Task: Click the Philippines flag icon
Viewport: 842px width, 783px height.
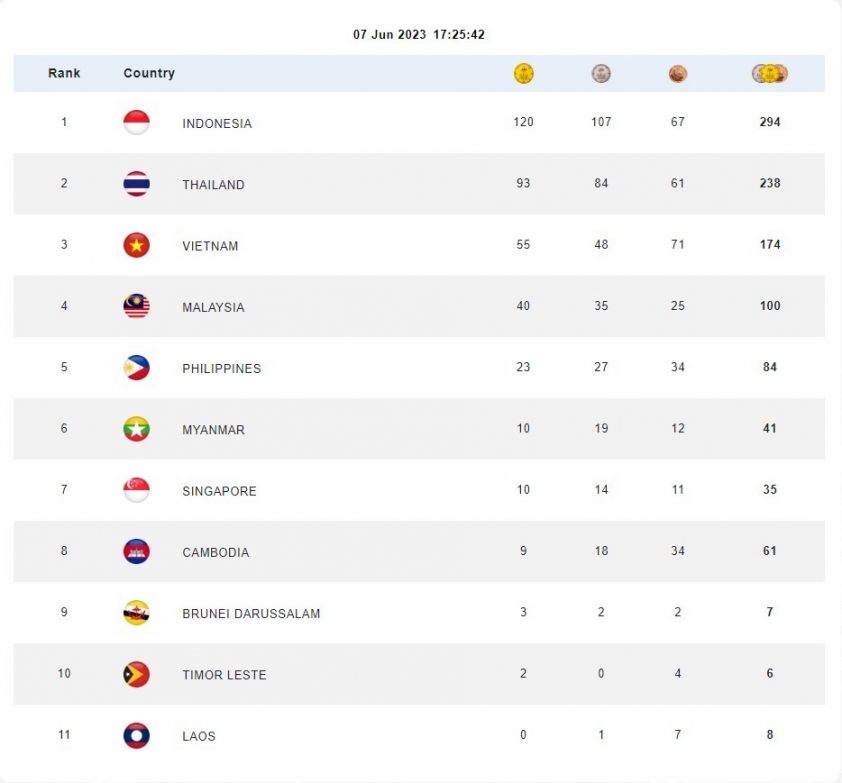Action: [x=136, y=367]
